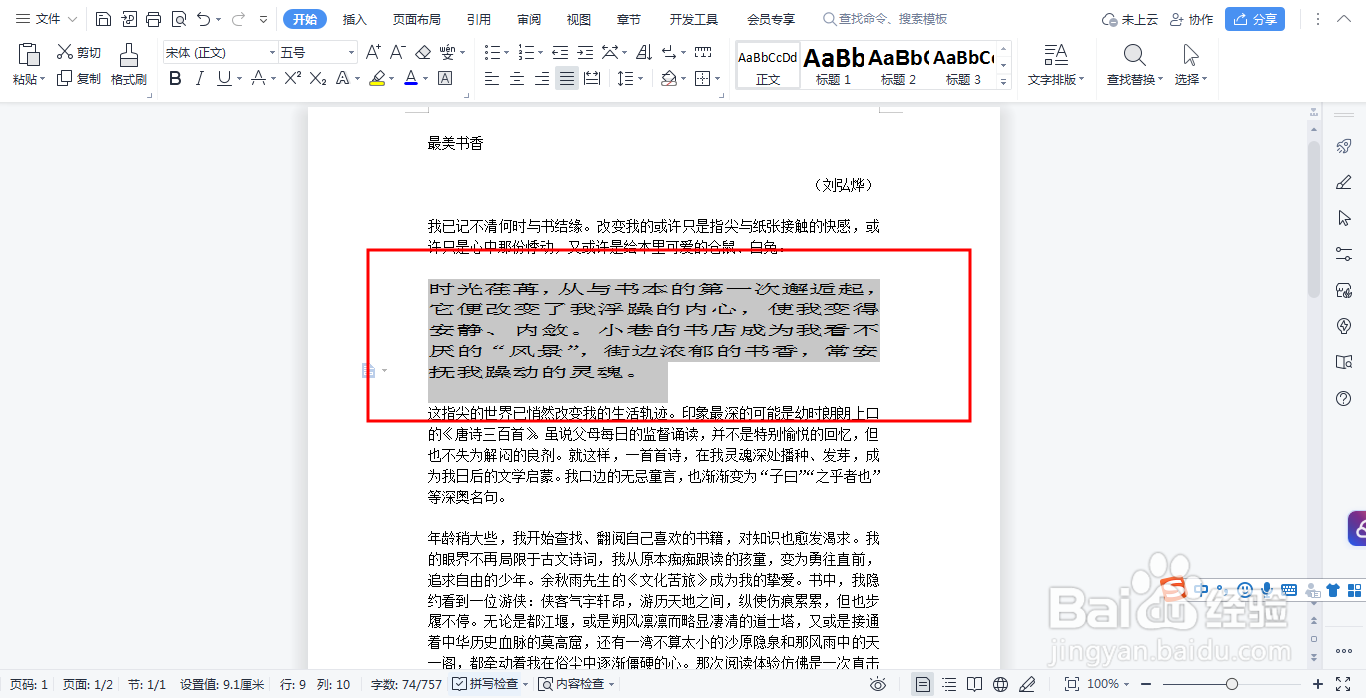Apply Subscript X₂ formatting
The height and width of the screenshot is (698, 1366).
click(318, 78)
